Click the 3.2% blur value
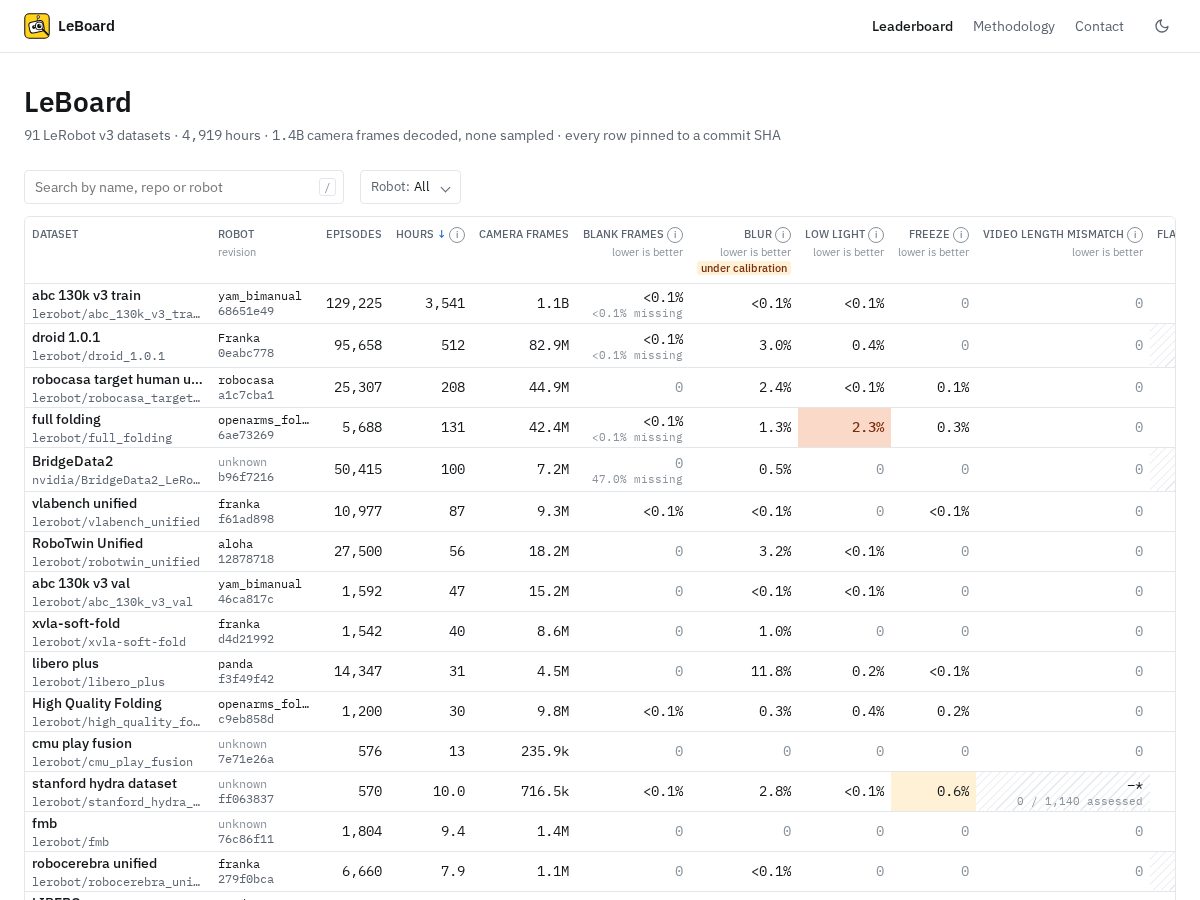This screenshot has height=900, width=1200. point(775,551)
